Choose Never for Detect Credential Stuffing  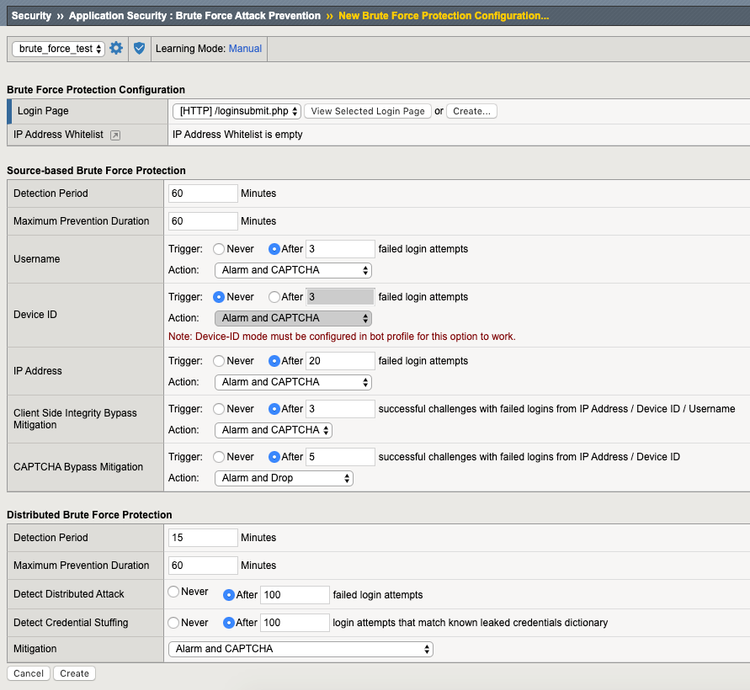pos(173,622)
